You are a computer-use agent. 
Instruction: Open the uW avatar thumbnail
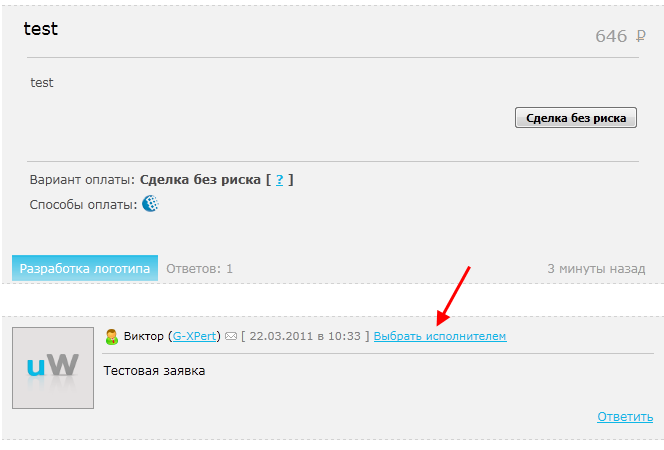53,367
